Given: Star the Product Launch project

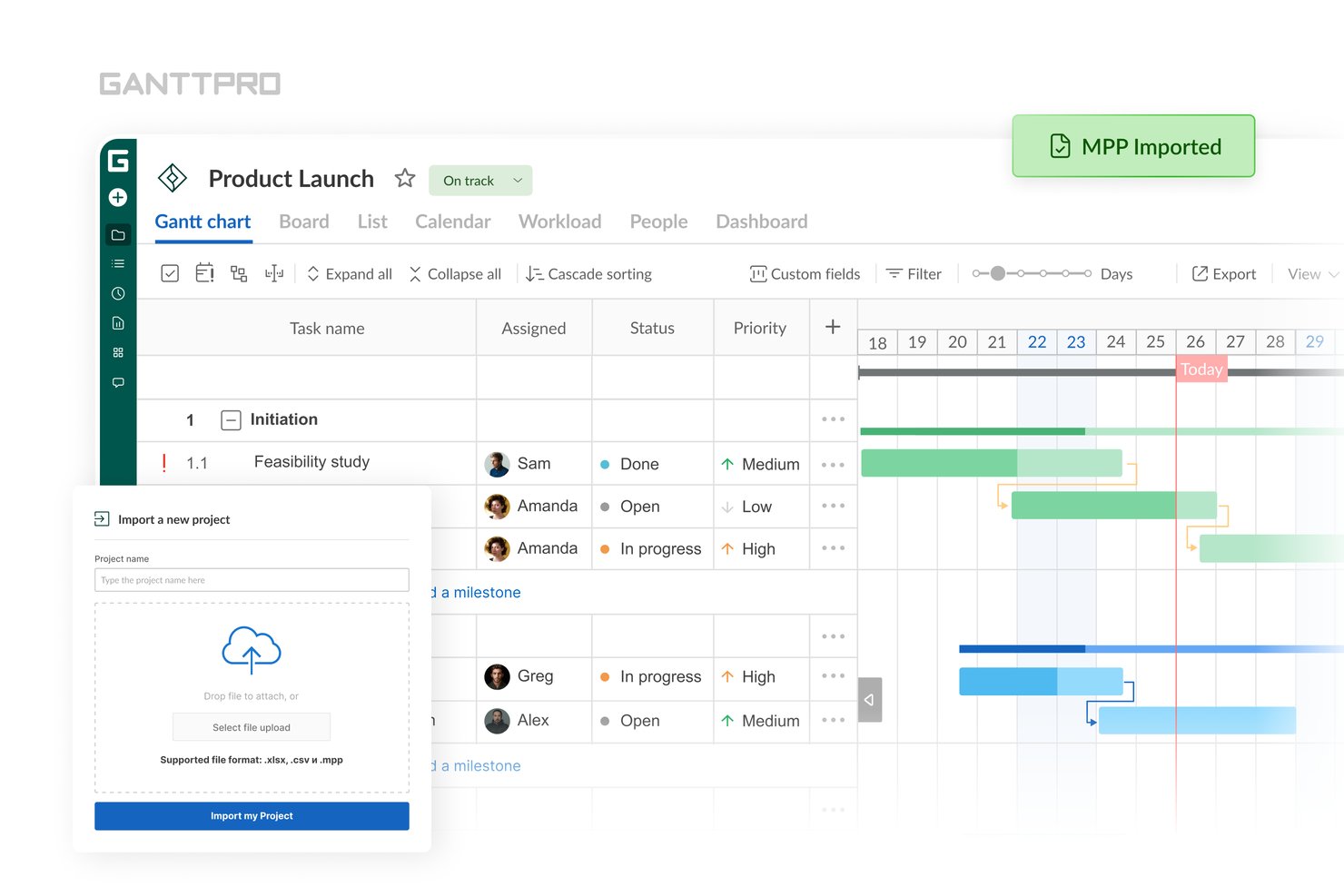Looking at the screenshot, I should 405,178.
